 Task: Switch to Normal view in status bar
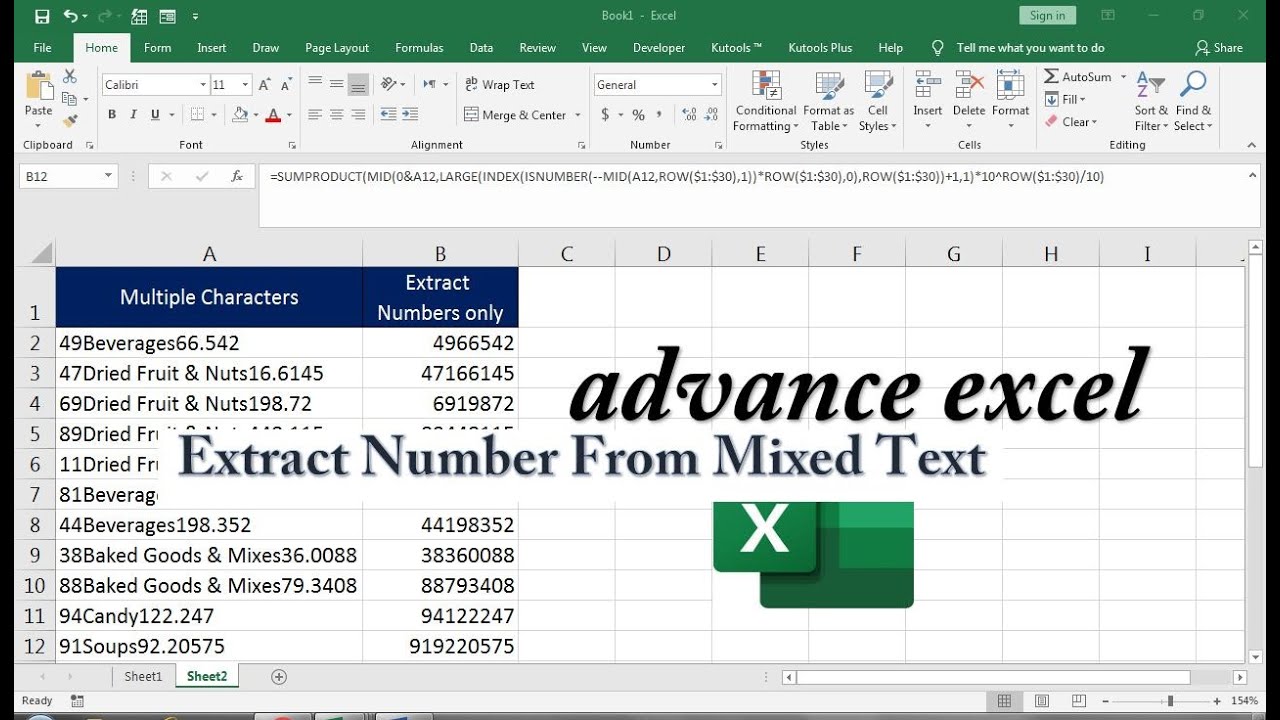(x=1004, y=701)
